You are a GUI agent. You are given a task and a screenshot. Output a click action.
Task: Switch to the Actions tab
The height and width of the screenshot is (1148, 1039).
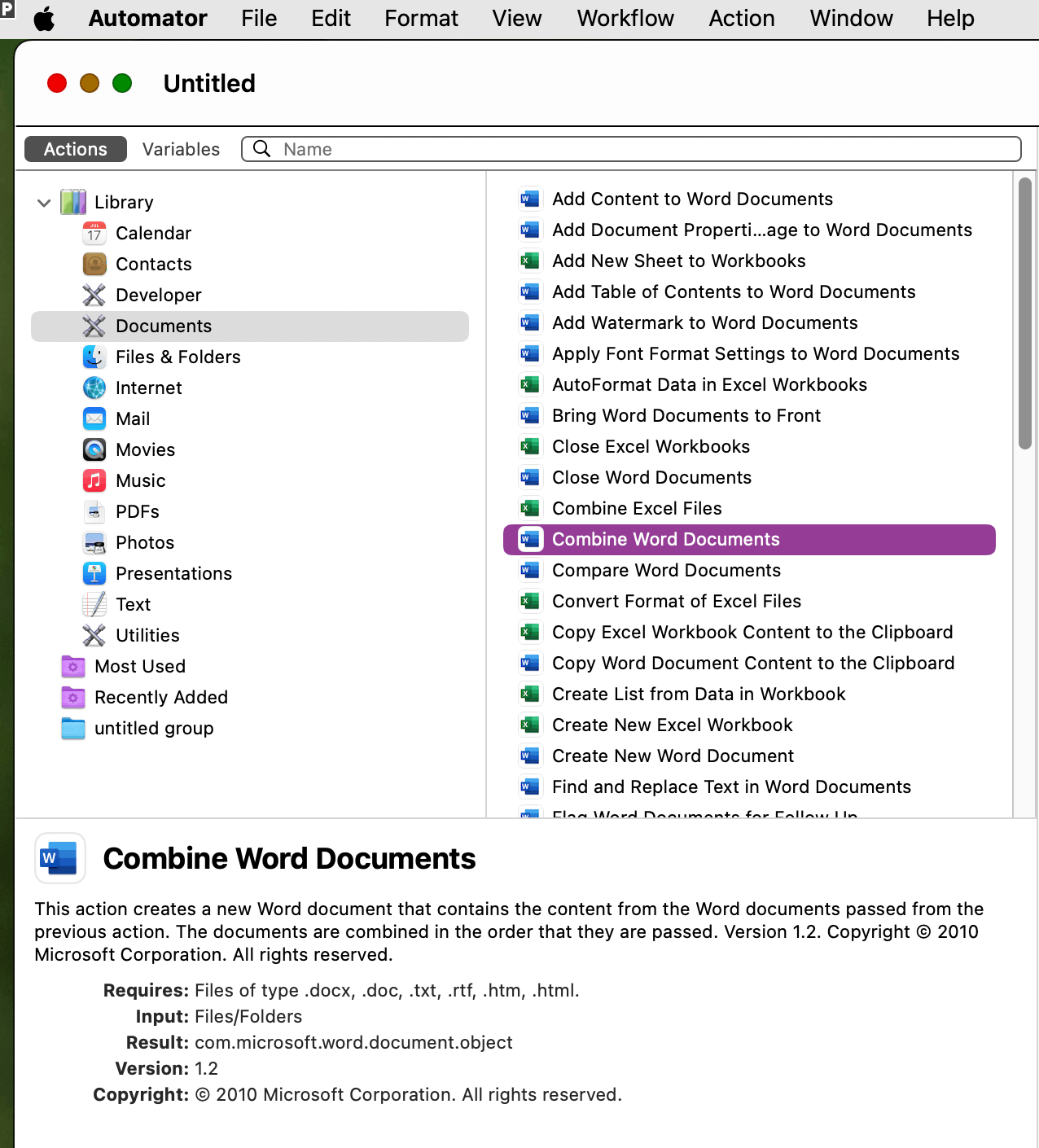(x=76, y=149)
